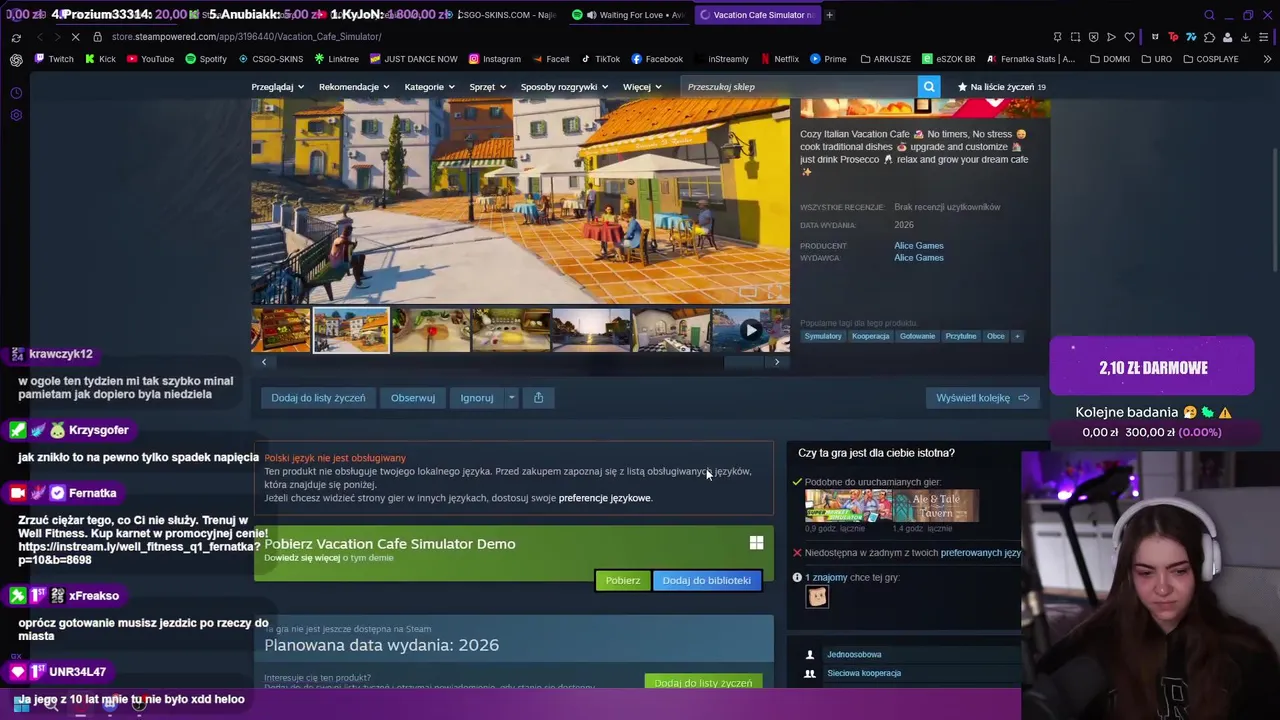1280x720 pixels.
Task: Click the Gotowanie tag
Action: click(917, 336)
